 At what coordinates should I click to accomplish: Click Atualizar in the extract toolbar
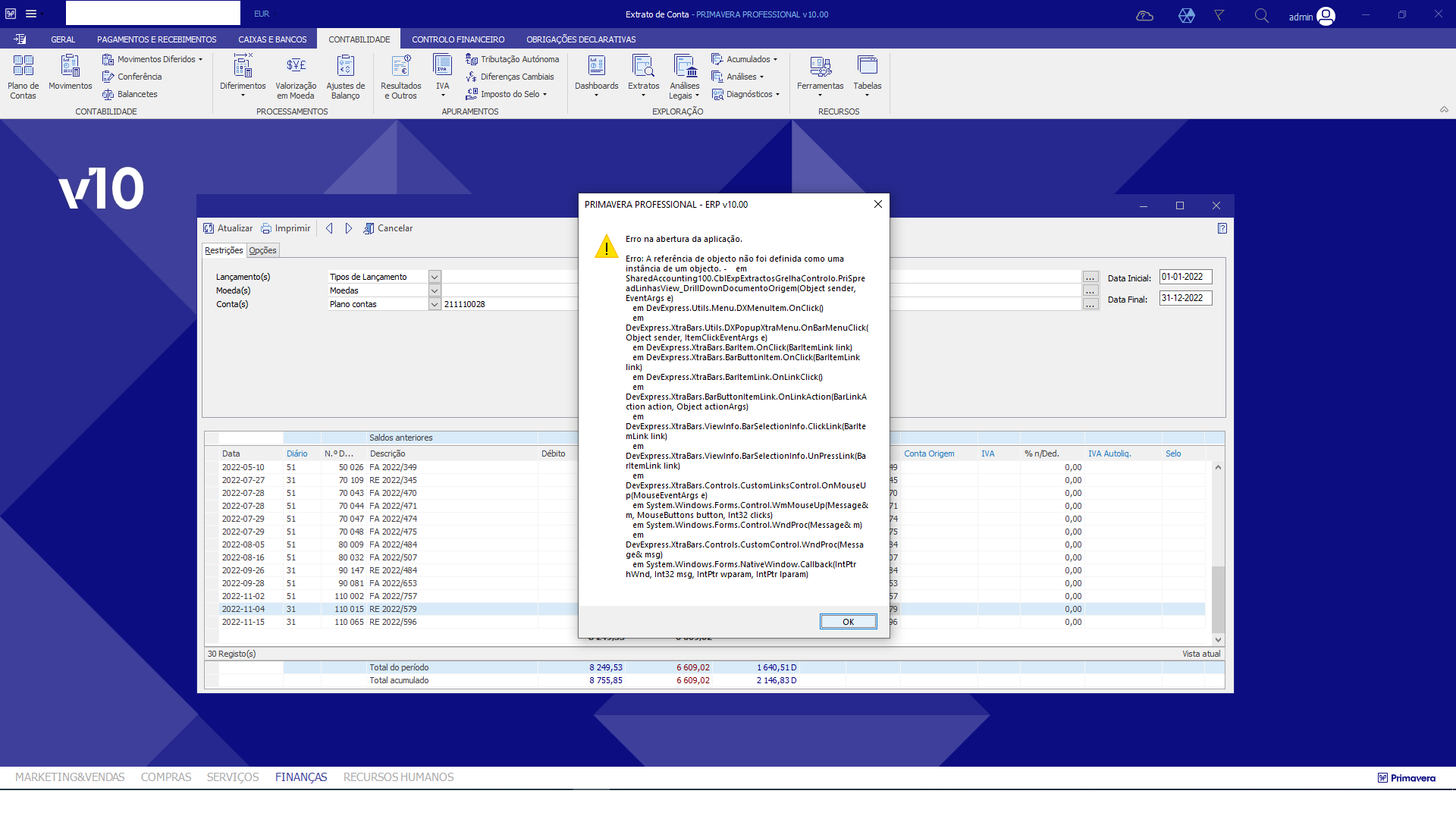(227, 228)
